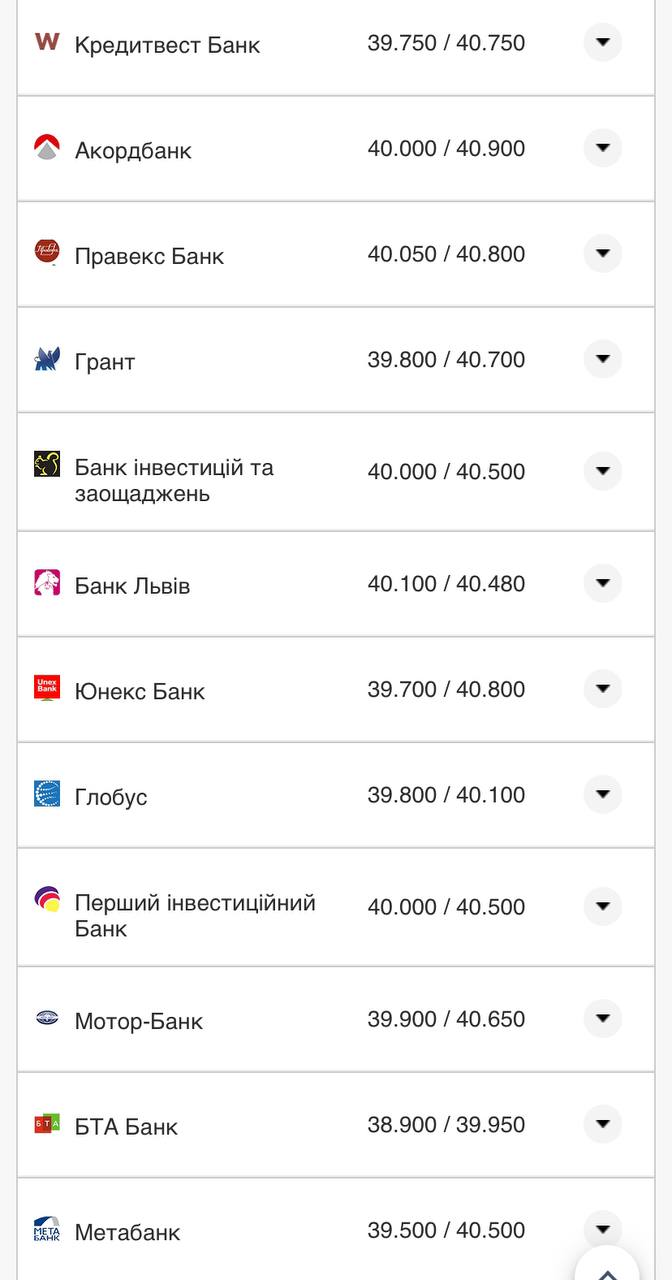Image resolution: width=672 pixels, height=1280 pixels.
Task: Expand the Кредитвест Банк rate details
Action: point(602,43)
